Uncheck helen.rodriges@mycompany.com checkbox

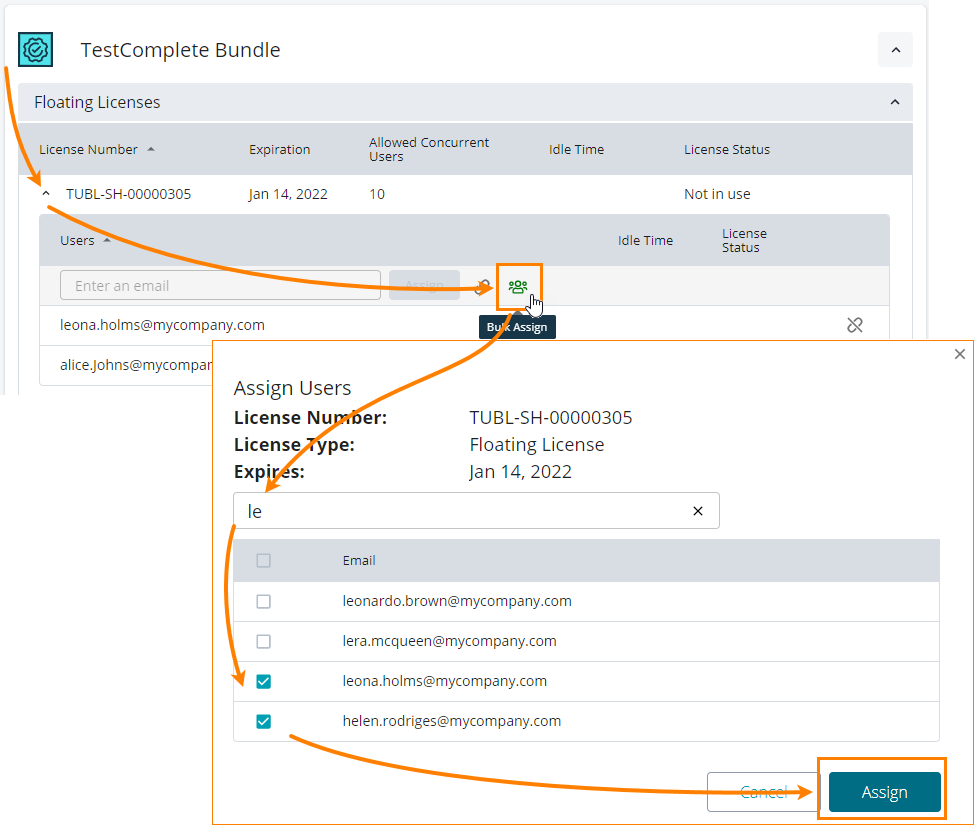click(x=264, y=722)
